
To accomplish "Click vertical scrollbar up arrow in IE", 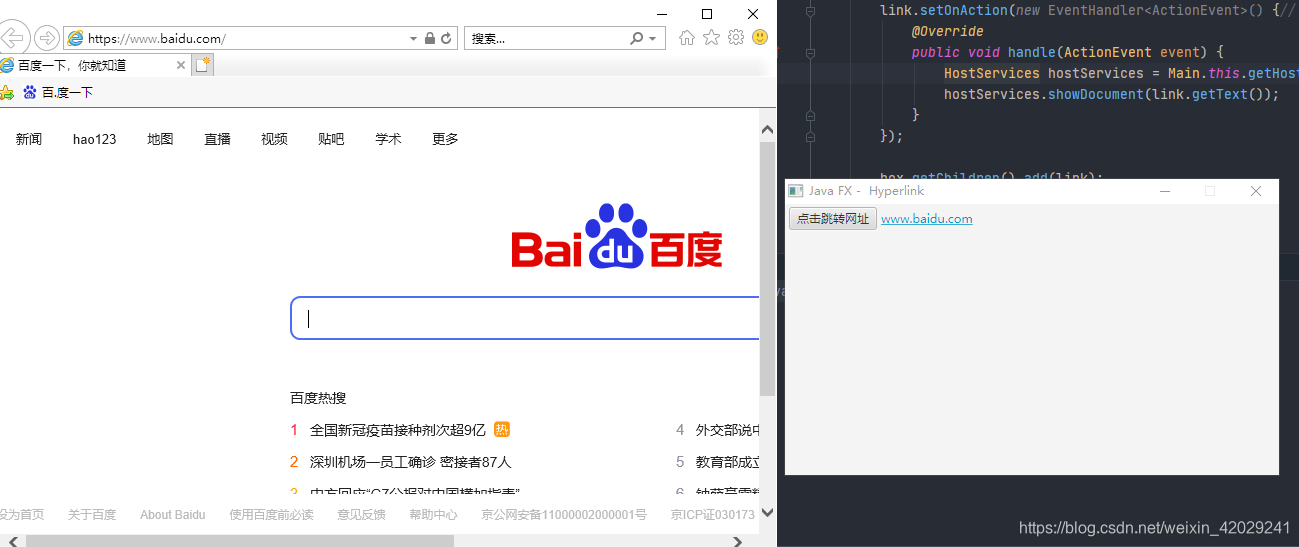I will [x=767, y=130].
